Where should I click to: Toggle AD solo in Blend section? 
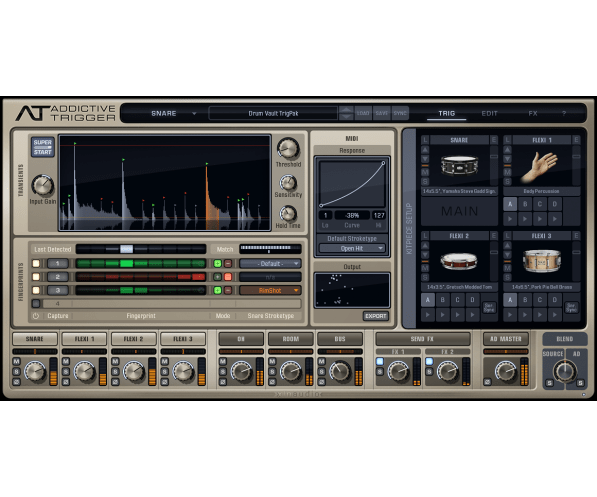[580, 383]
